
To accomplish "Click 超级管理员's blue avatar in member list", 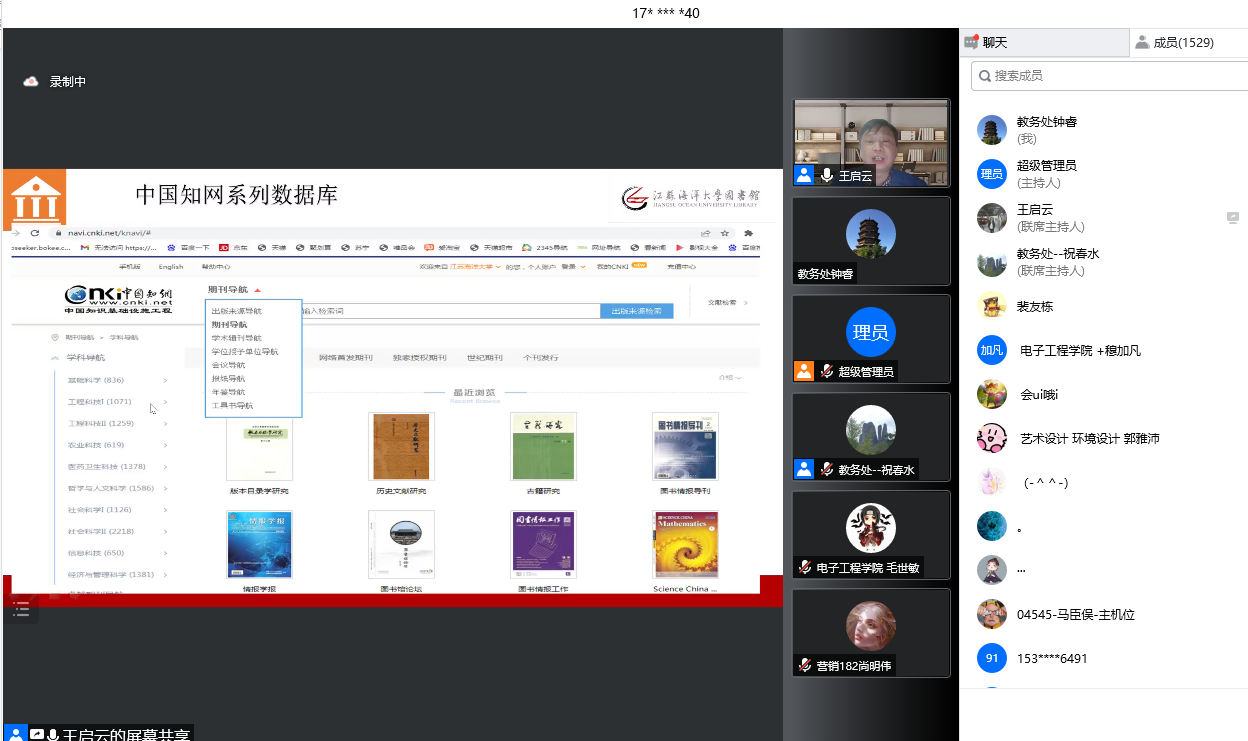I will pos(991,174).
